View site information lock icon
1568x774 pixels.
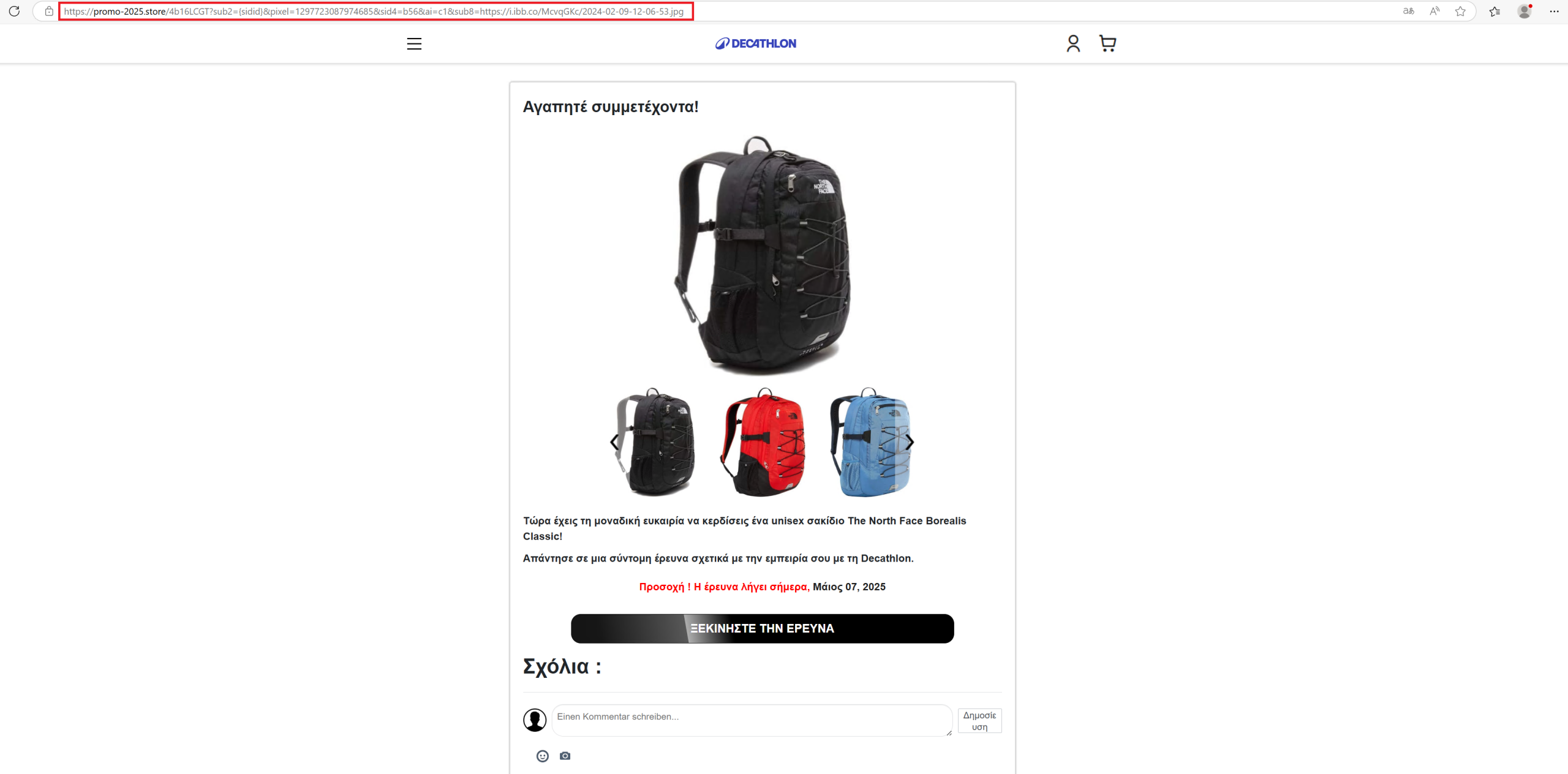(49, 11)
